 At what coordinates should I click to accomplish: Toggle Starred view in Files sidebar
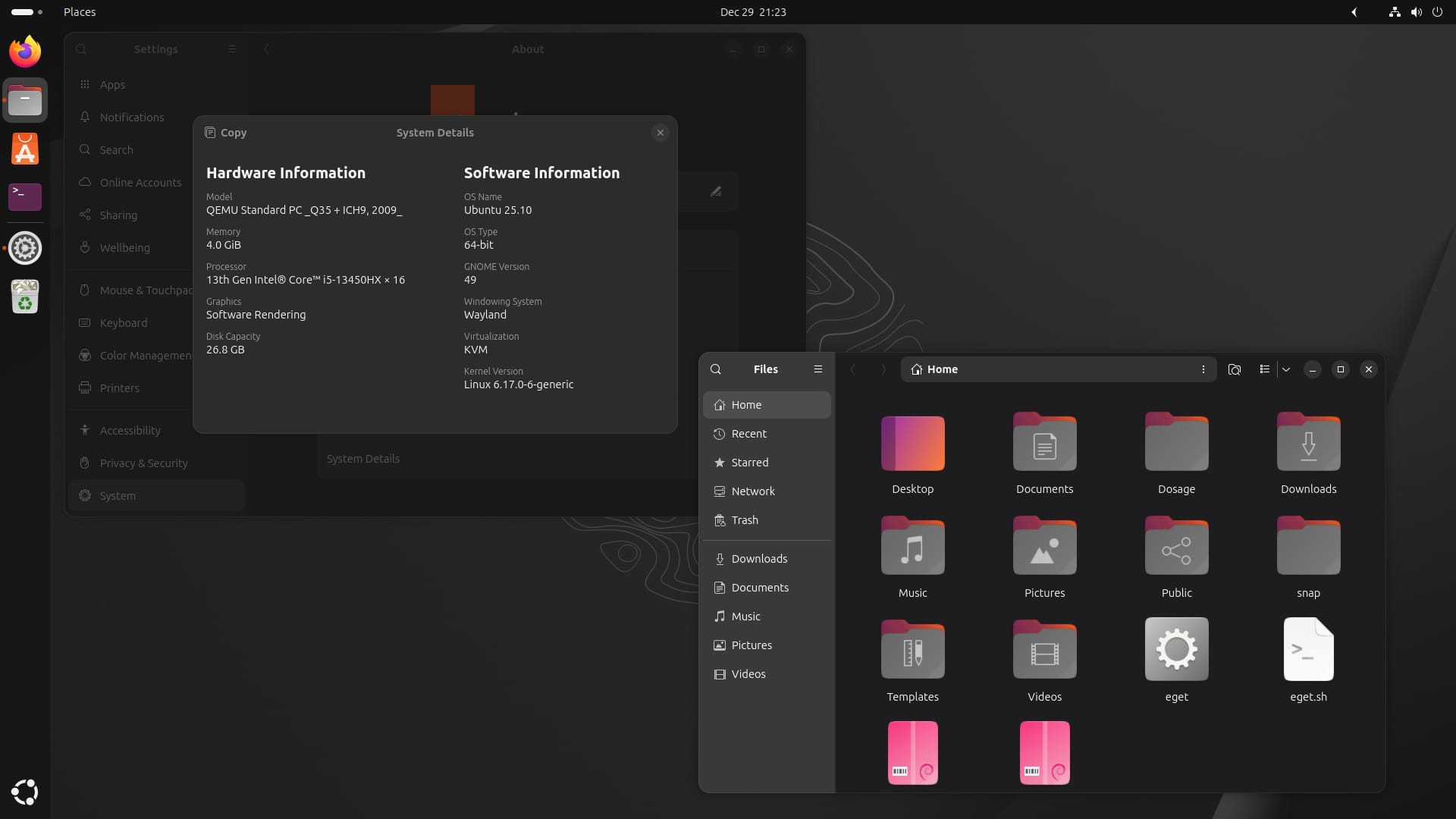pos(749,462)
